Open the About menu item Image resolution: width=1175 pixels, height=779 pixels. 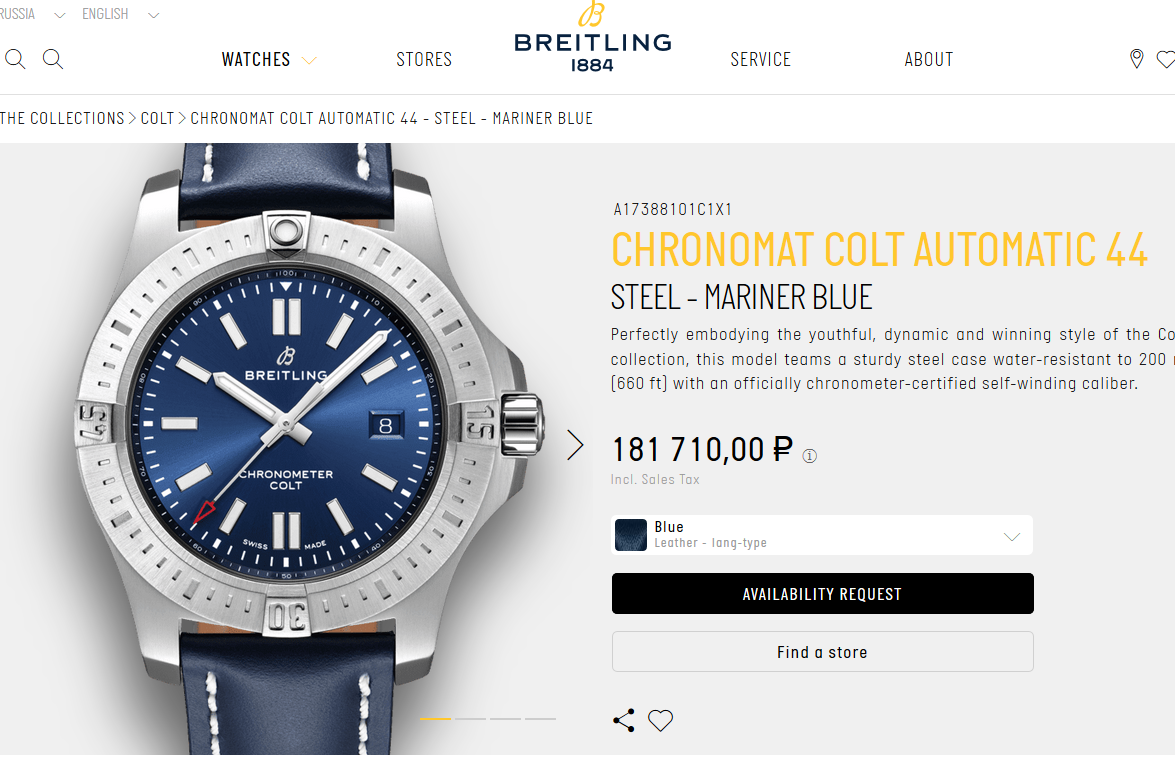pos(928,59)
